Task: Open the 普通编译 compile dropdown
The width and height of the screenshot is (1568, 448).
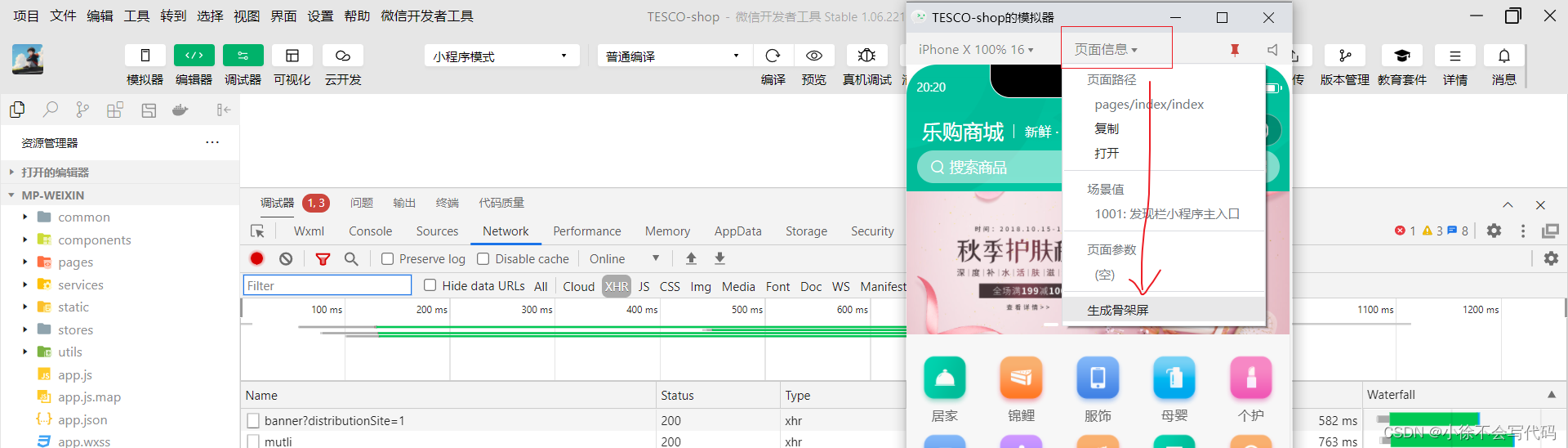Action: [674, 56]
